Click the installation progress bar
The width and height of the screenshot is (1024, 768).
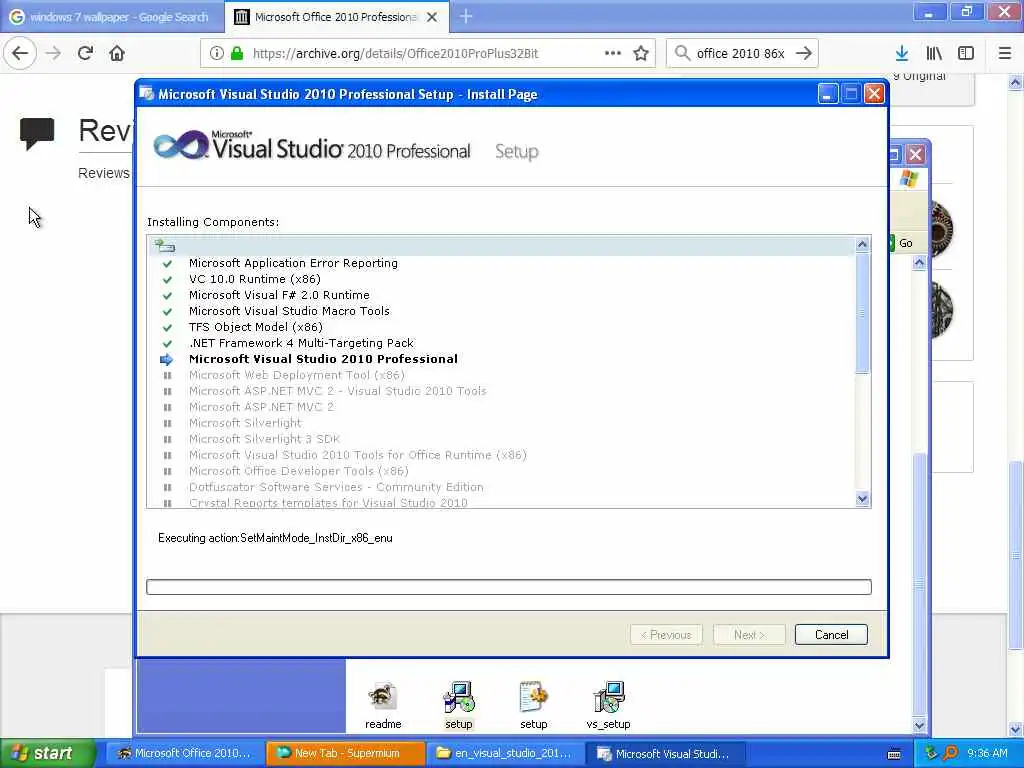[509, 587]
